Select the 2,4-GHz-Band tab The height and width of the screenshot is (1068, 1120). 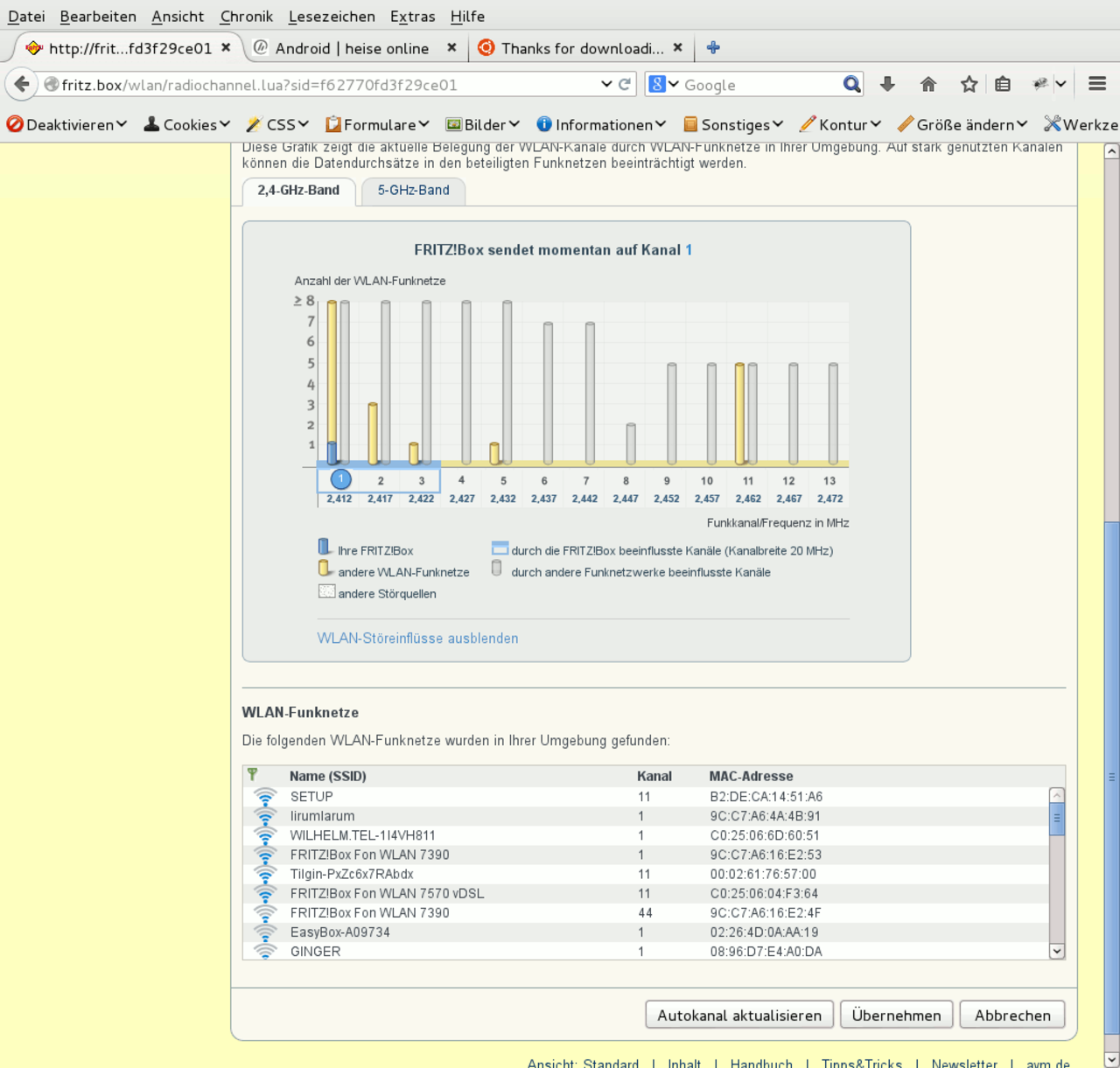coord(298,190)
